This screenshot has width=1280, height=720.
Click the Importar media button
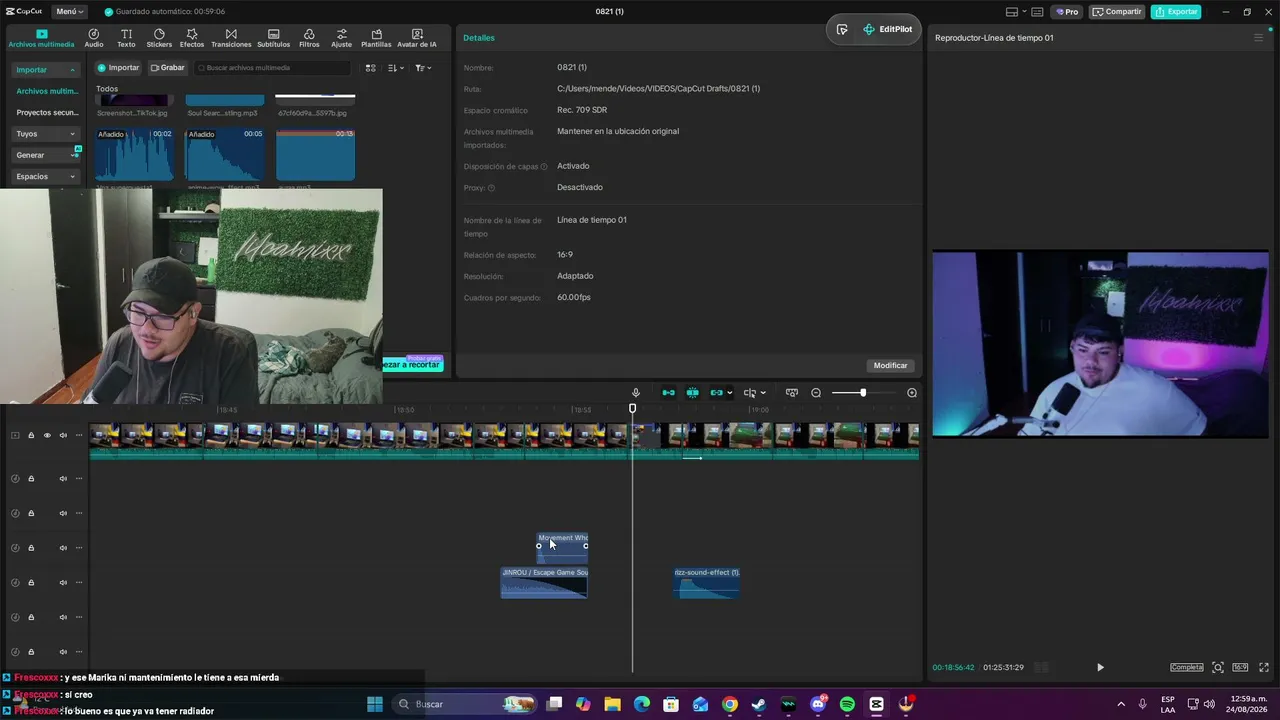point(118,68)
